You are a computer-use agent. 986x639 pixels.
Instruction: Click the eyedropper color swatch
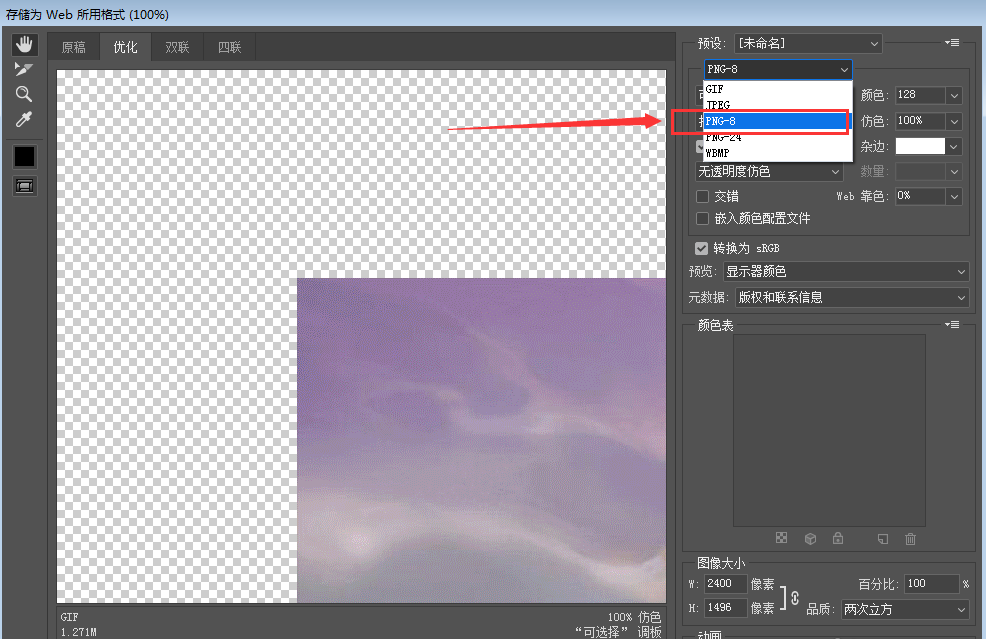pyautogui.click(x=24, y=156)
